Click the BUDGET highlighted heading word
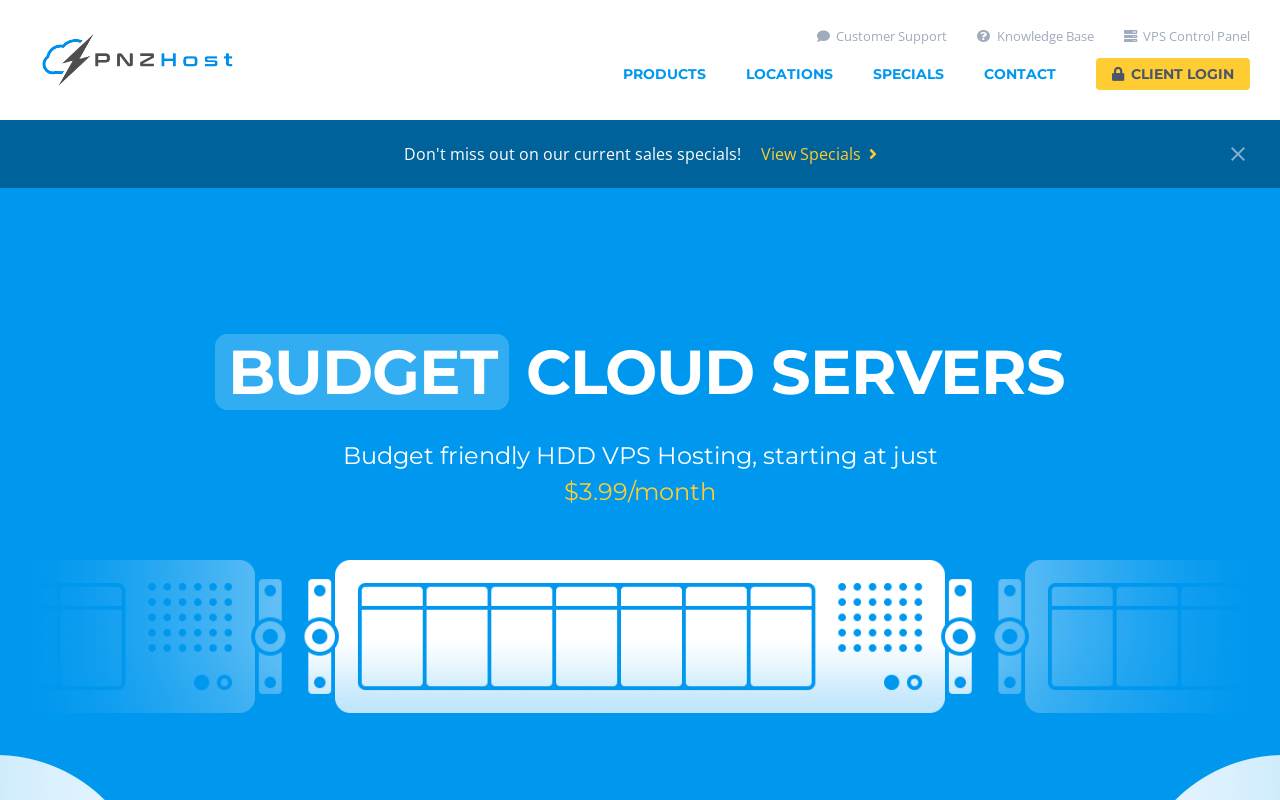 (x=362, y=372)
